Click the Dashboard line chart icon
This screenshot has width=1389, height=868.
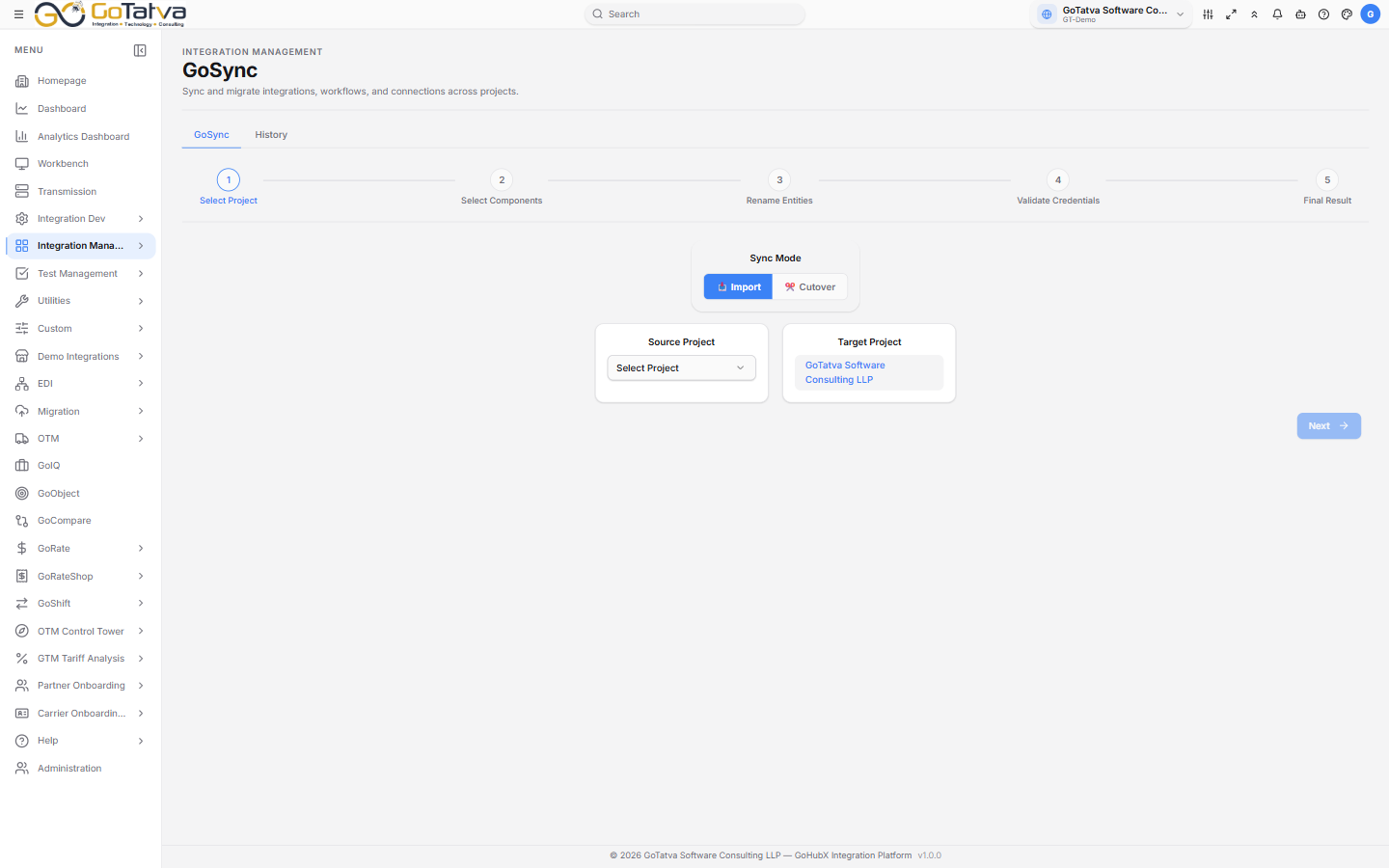pyautogui.click(x=21, y=109)
